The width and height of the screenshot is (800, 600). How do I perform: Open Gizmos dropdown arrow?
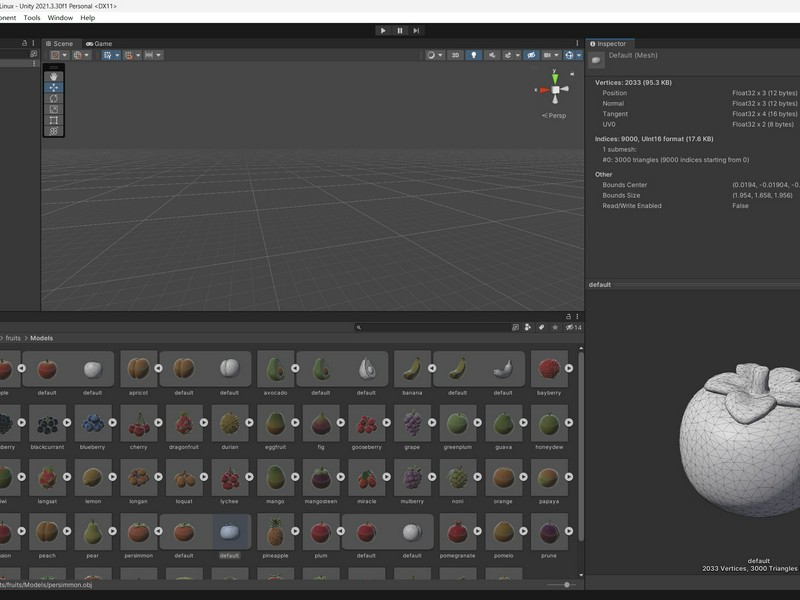click(x=579, y=55)
